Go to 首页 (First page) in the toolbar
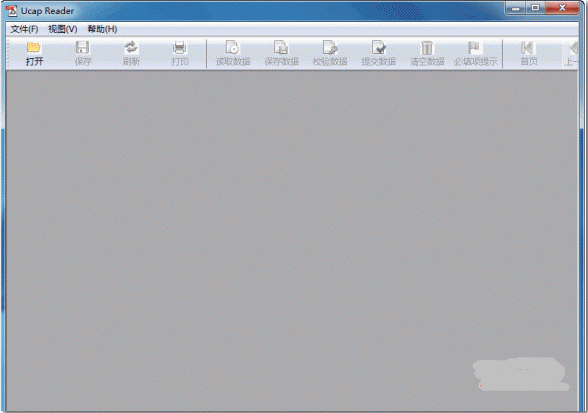This screenshot has height=413, width=588. click(527, 48)
